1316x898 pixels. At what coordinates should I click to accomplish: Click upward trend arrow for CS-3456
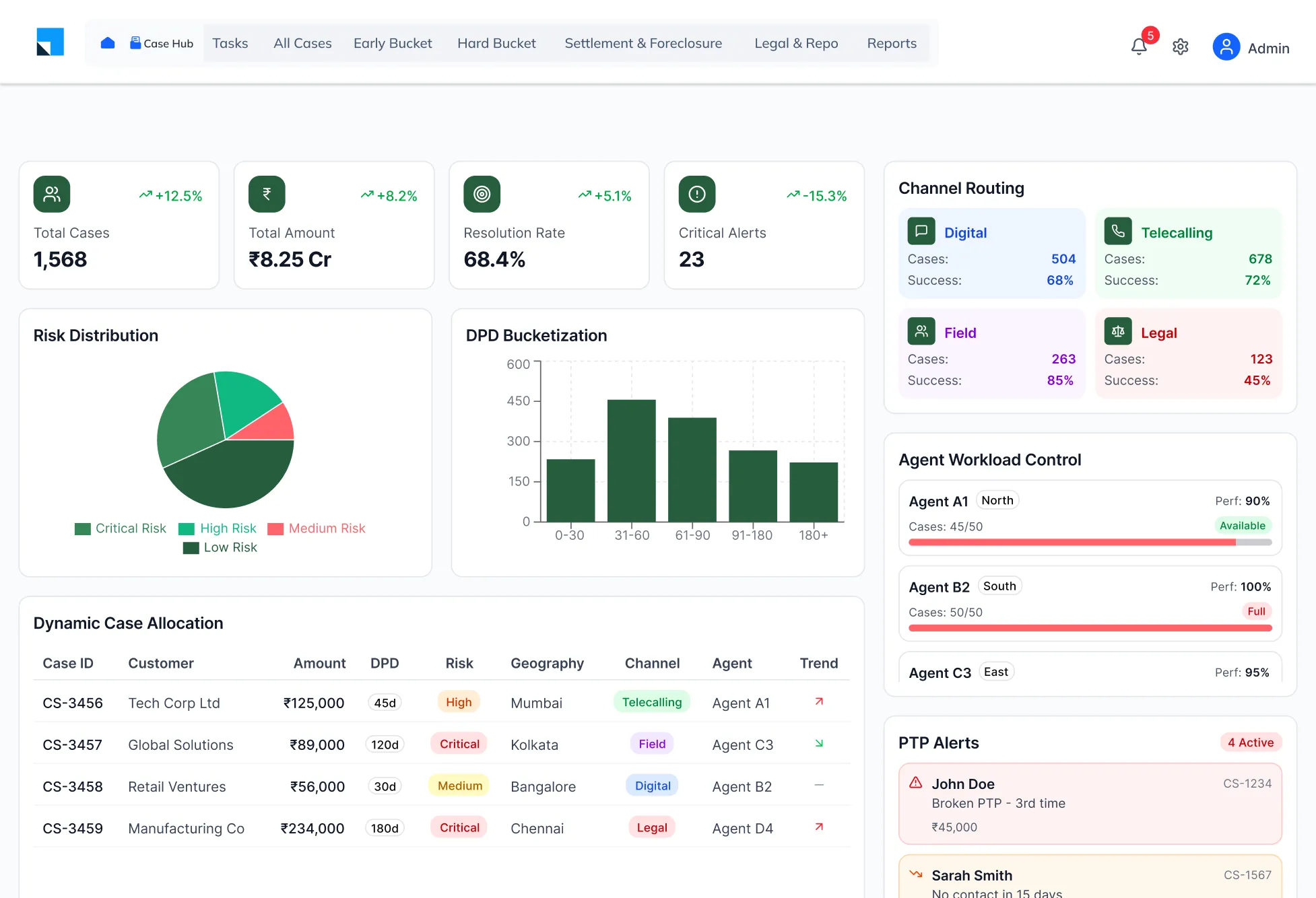point(819,701)
